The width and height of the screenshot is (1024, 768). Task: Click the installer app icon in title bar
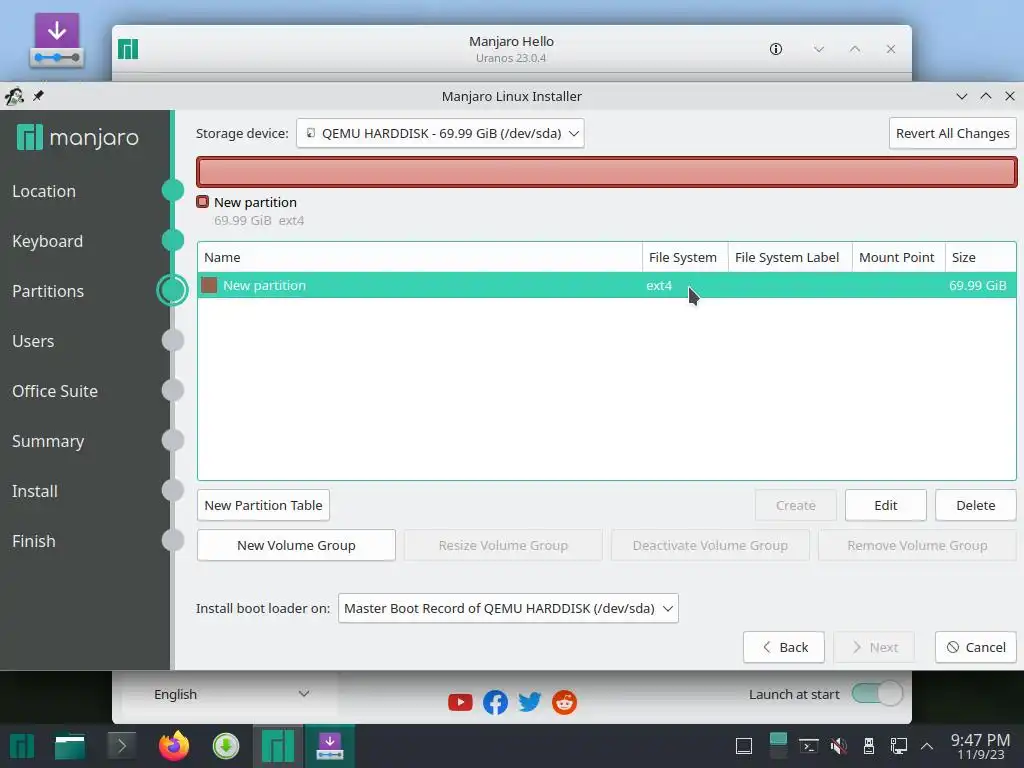14,96
